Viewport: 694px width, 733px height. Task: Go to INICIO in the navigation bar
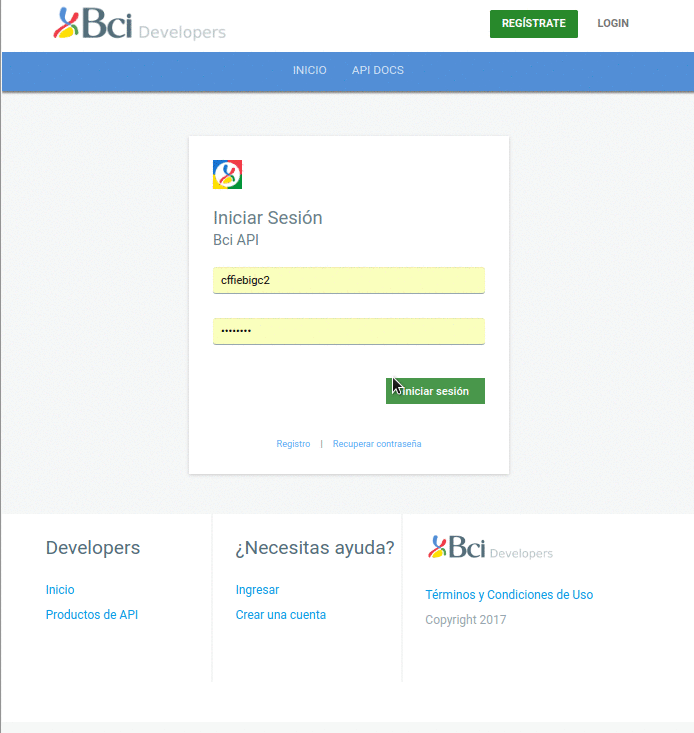coord(309,70)
